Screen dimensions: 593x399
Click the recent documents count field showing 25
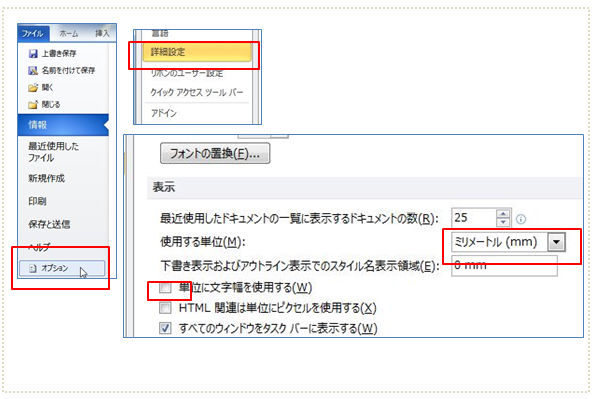click(x=473, y=218)
